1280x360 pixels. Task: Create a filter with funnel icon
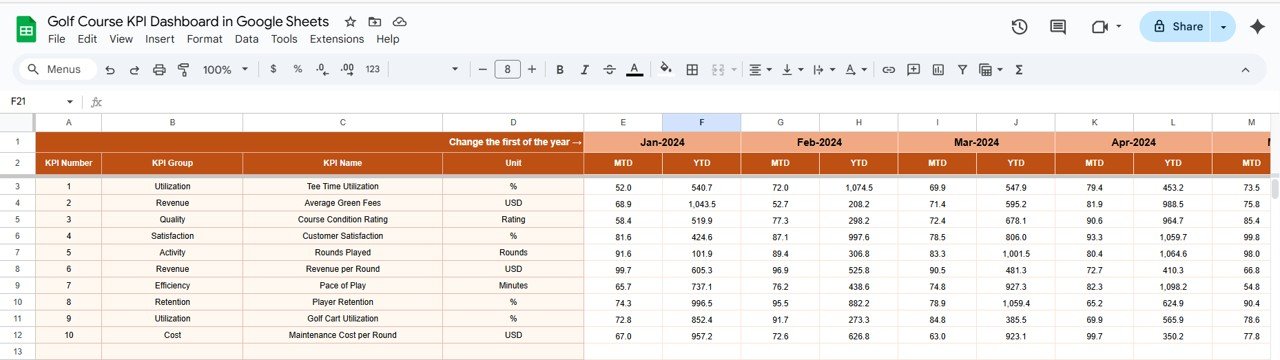[962, 70]
